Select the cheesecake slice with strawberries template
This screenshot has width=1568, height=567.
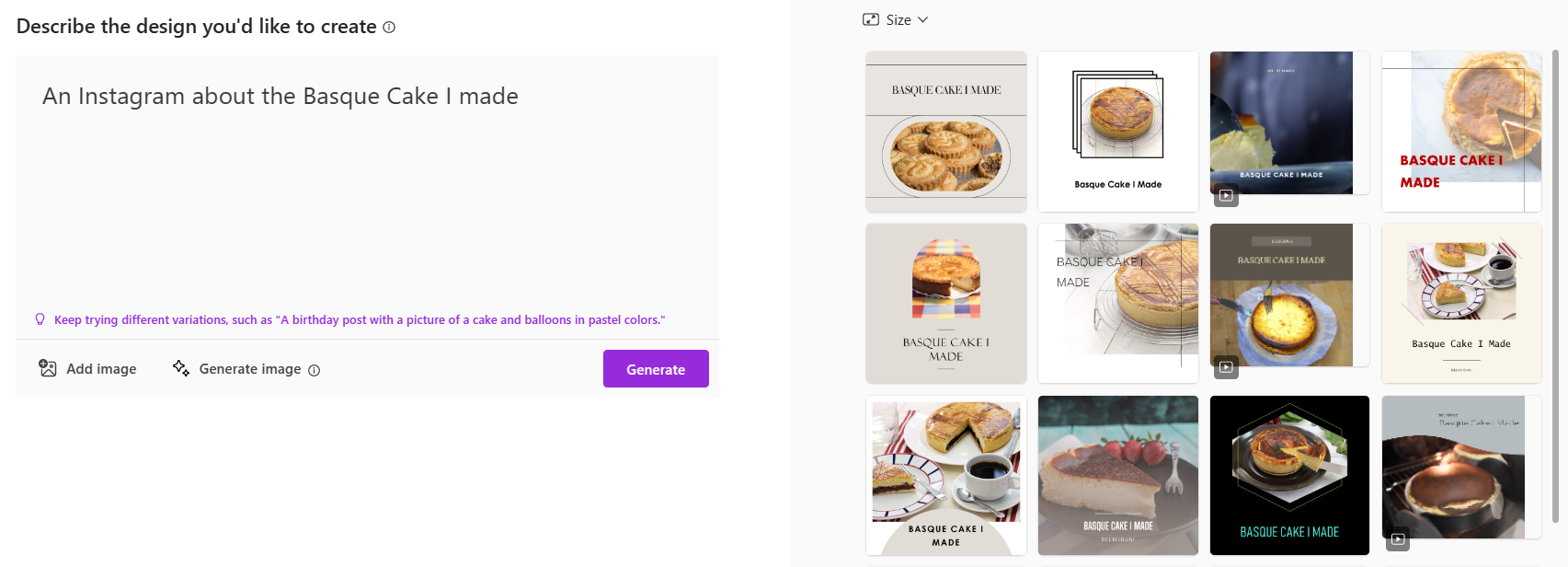1117,475
